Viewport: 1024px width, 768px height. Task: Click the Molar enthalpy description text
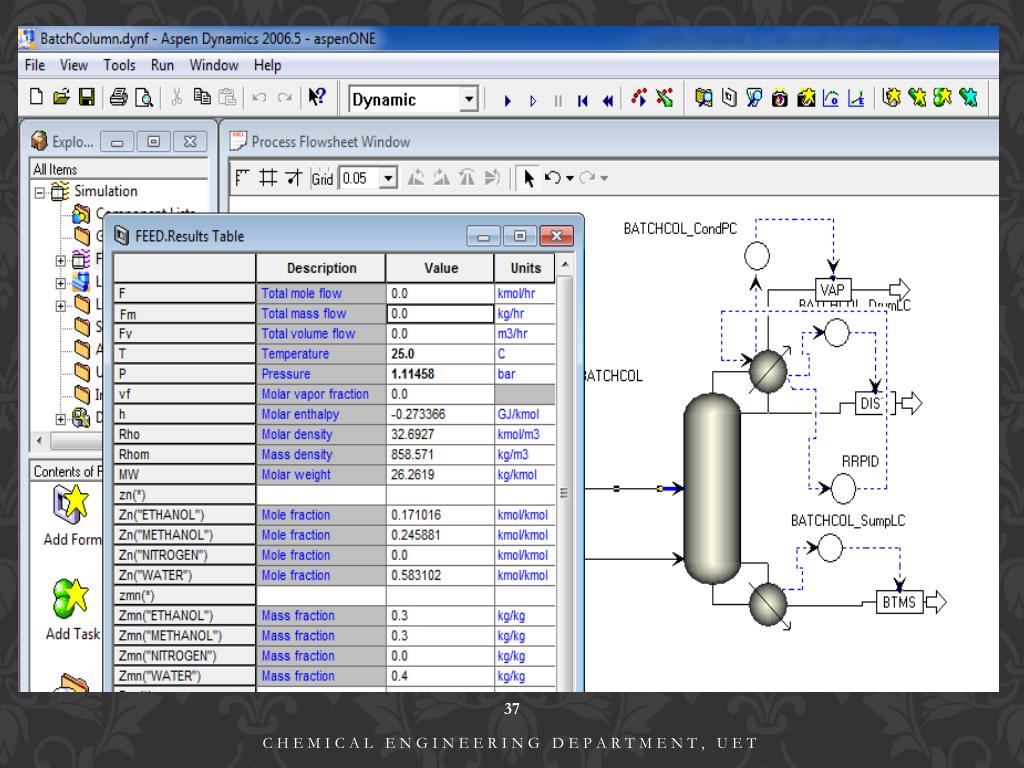click(x=300, y=415)
